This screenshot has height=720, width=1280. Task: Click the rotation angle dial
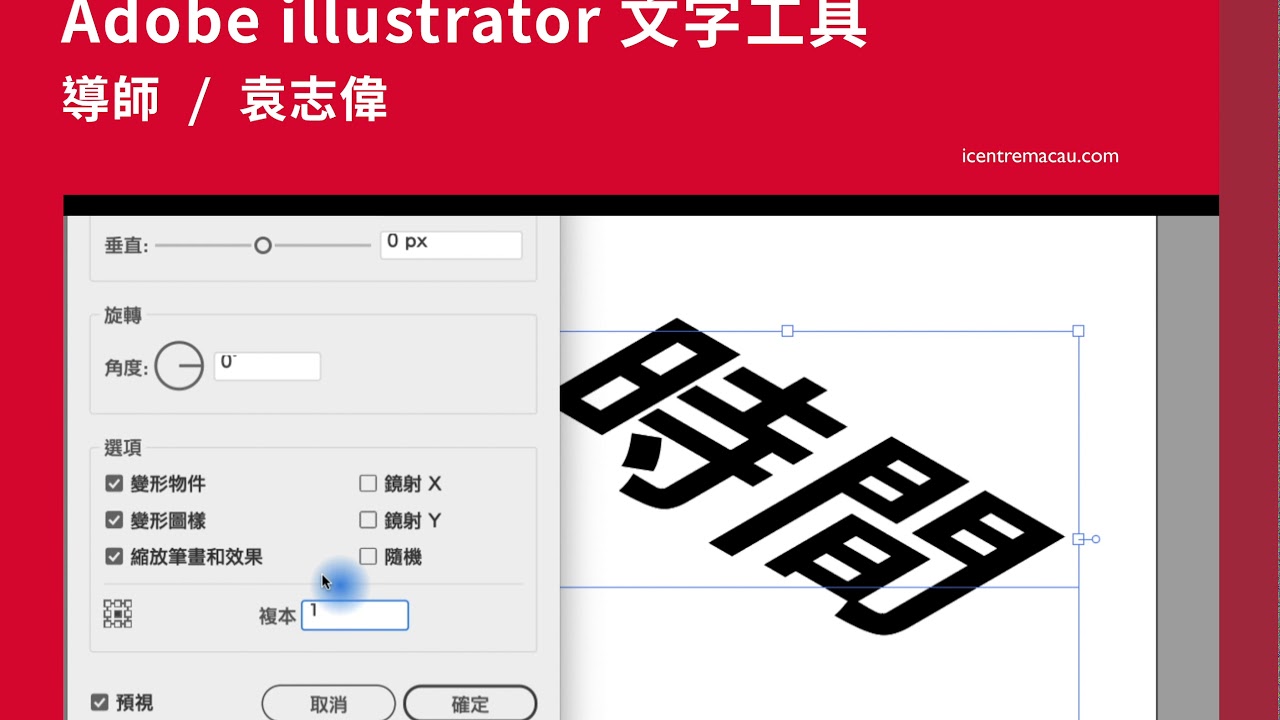[x=179, y=366]
